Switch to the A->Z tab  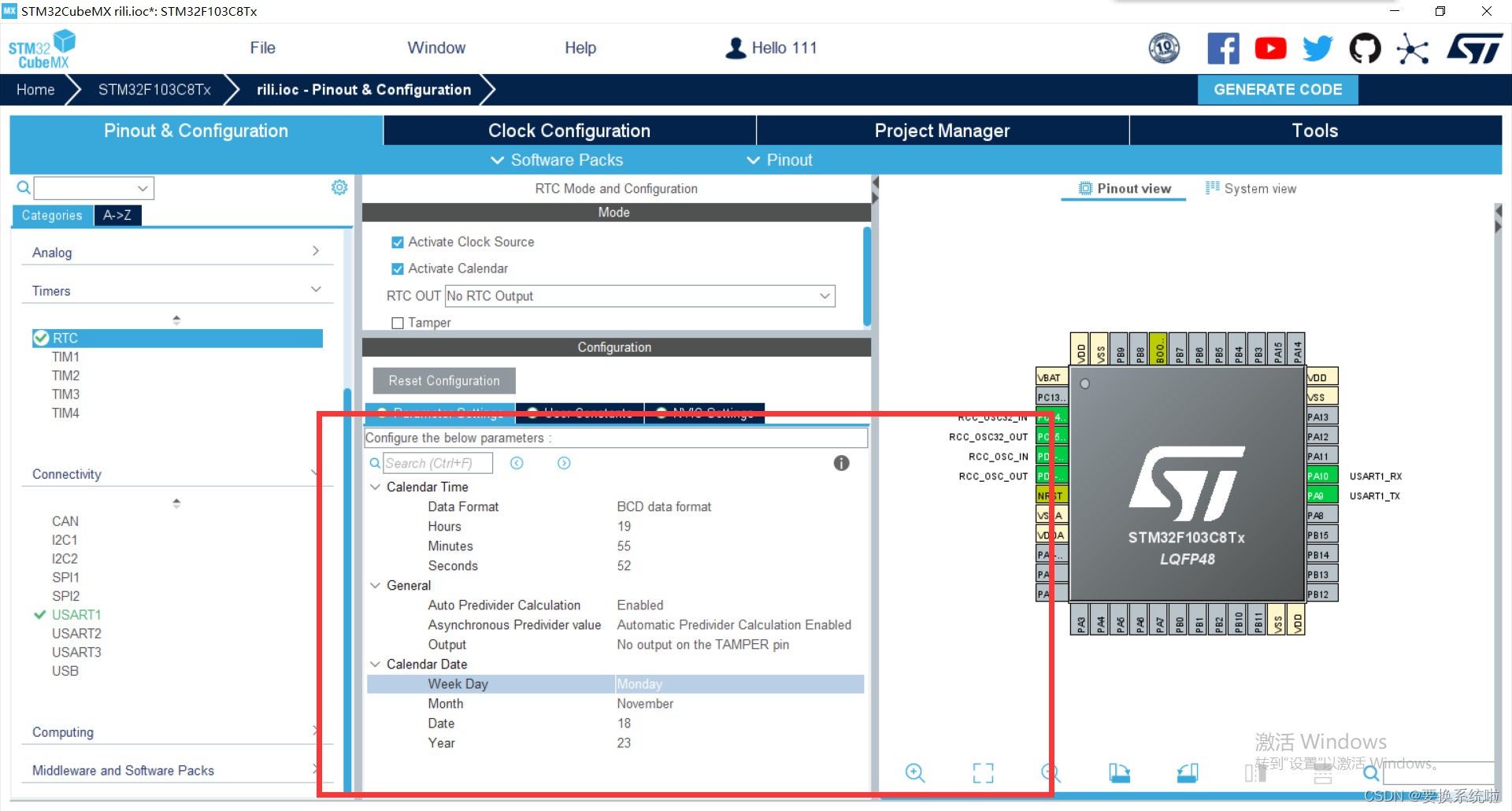(x=117, y=215)
